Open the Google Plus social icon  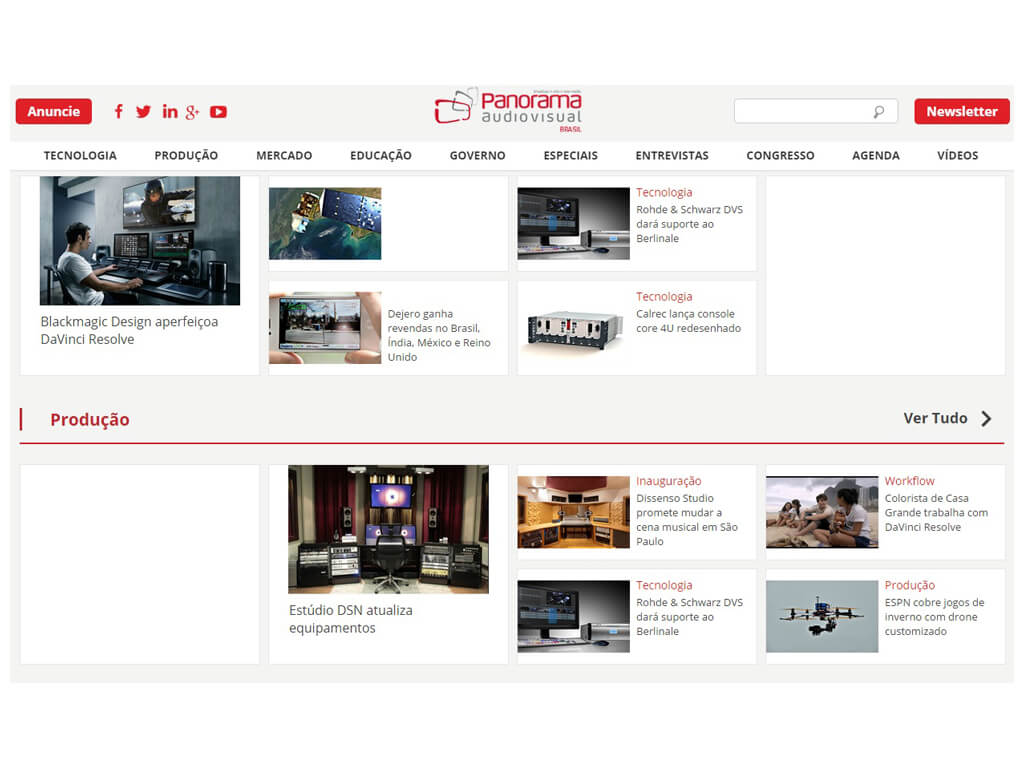click(192, 112)
